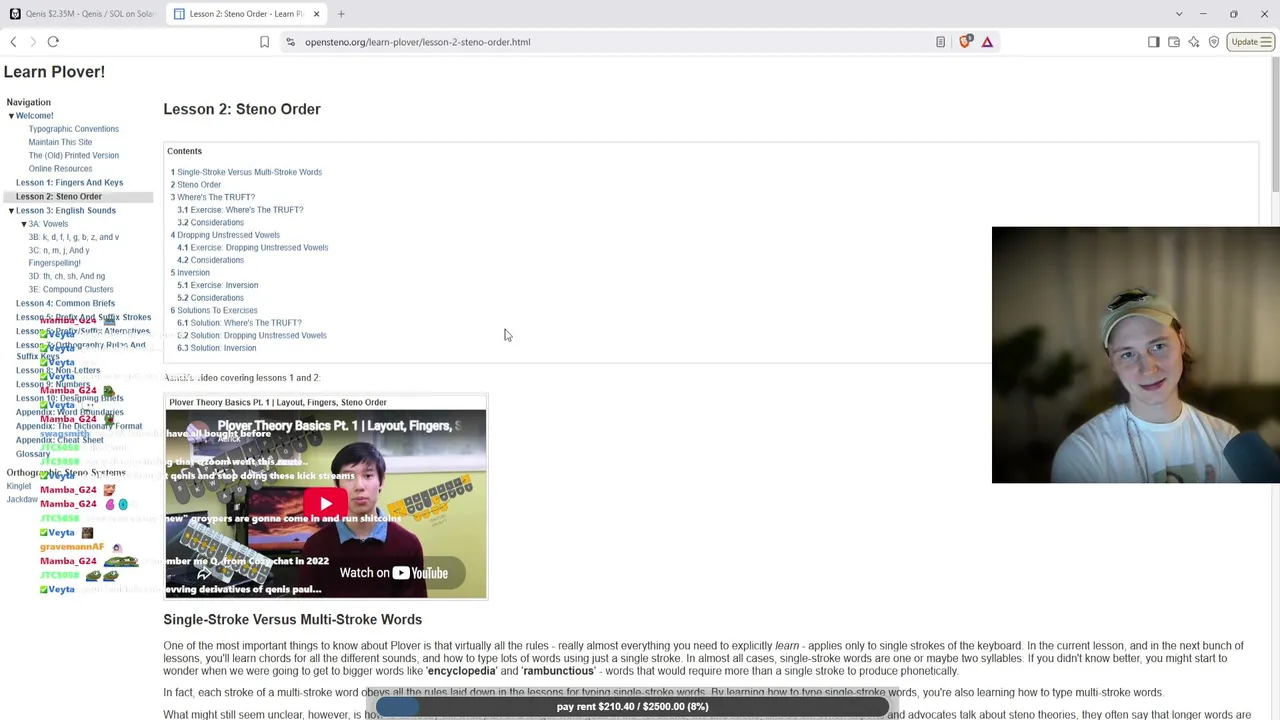Open Brave Shields lion icon
Viewport: 1280px width, 720px height.
tap(965, 42)
